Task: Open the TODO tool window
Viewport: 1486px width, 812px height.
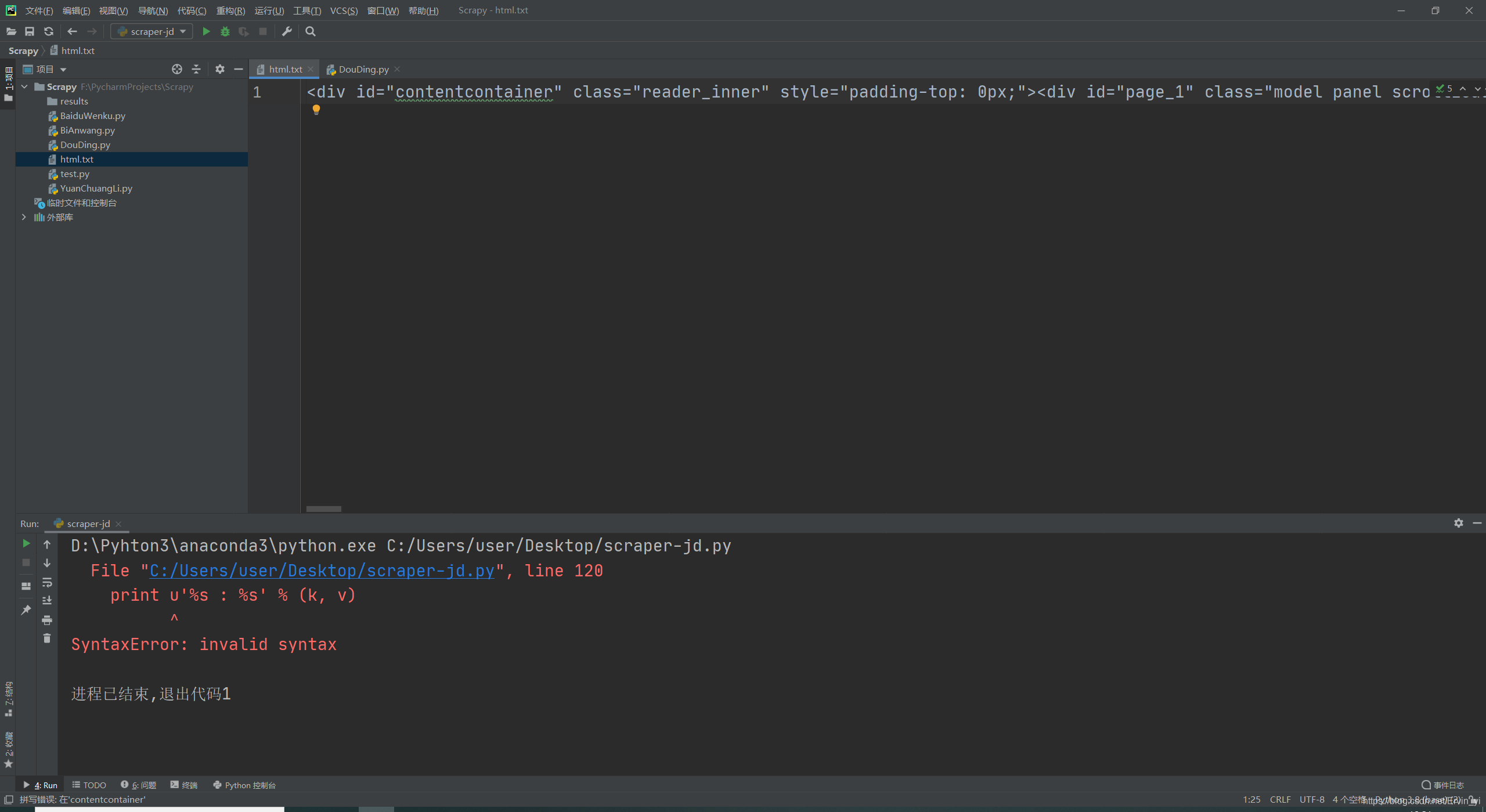Action: [x=89, y=785]
